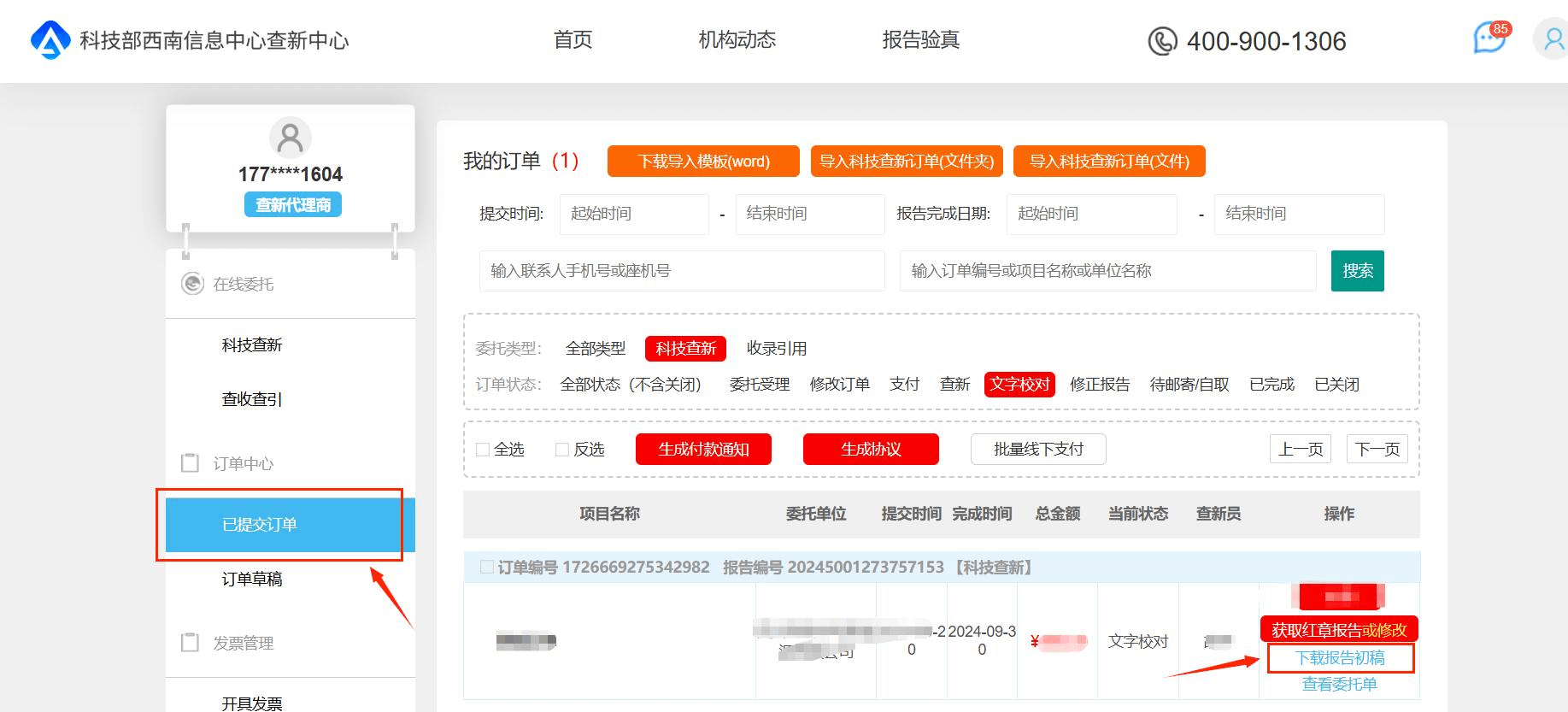Image resolution: width=1568 pixels, height=712 pixels.
Task: Filter orders by 已完成 status
Action: (x=1271, y=385)
